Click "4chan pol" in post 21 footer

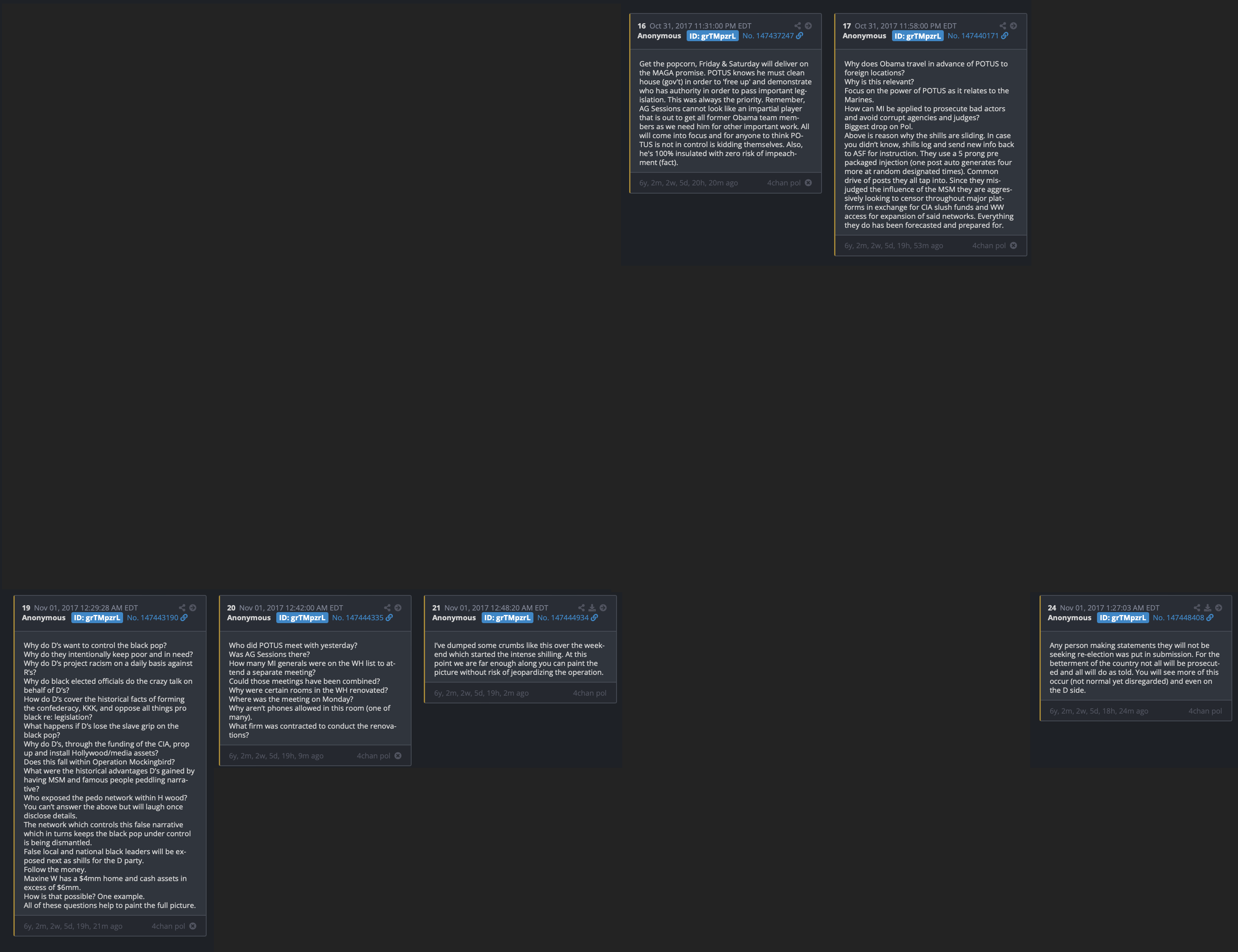pos(589,693)
